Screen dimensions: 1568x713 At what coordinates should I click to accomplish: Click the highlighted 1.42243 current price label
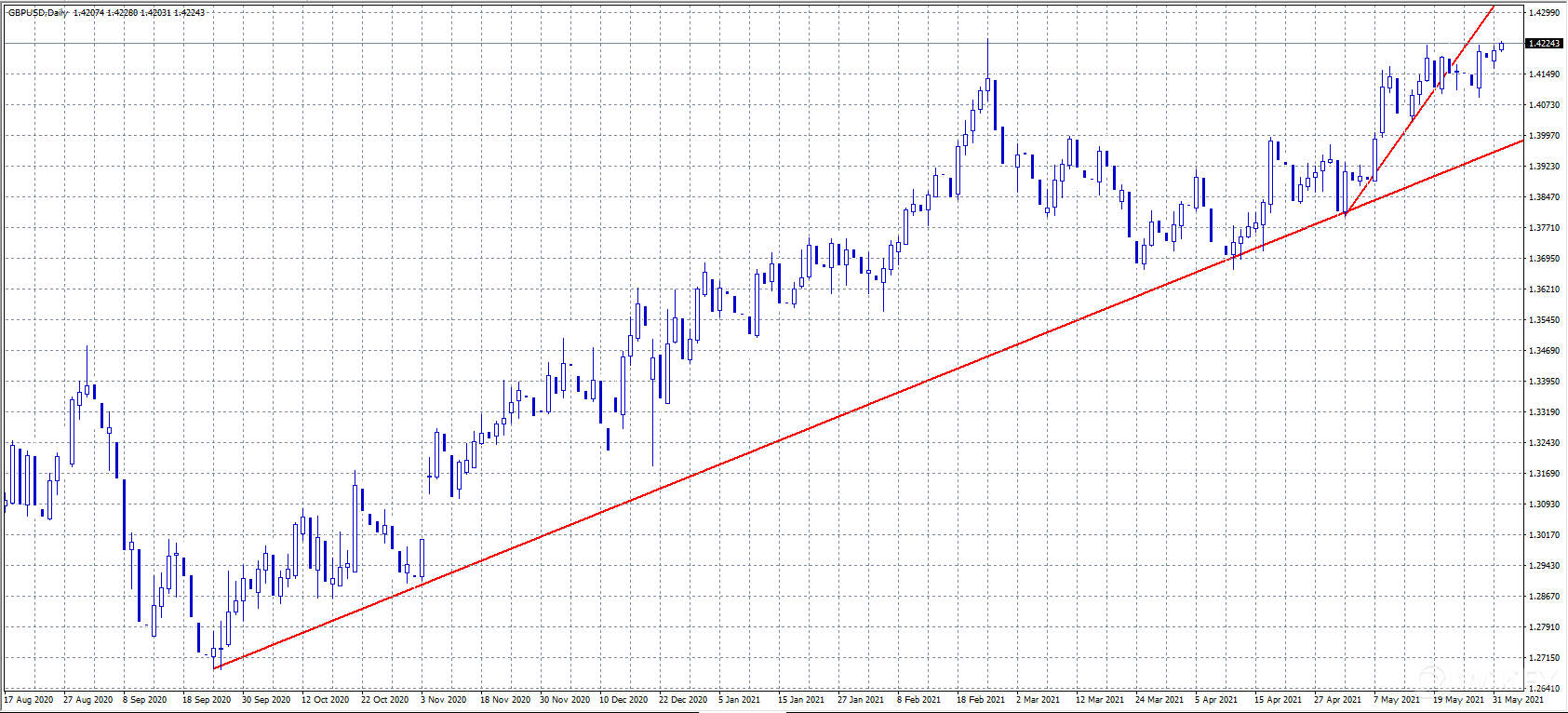[x=1544, y=44]
